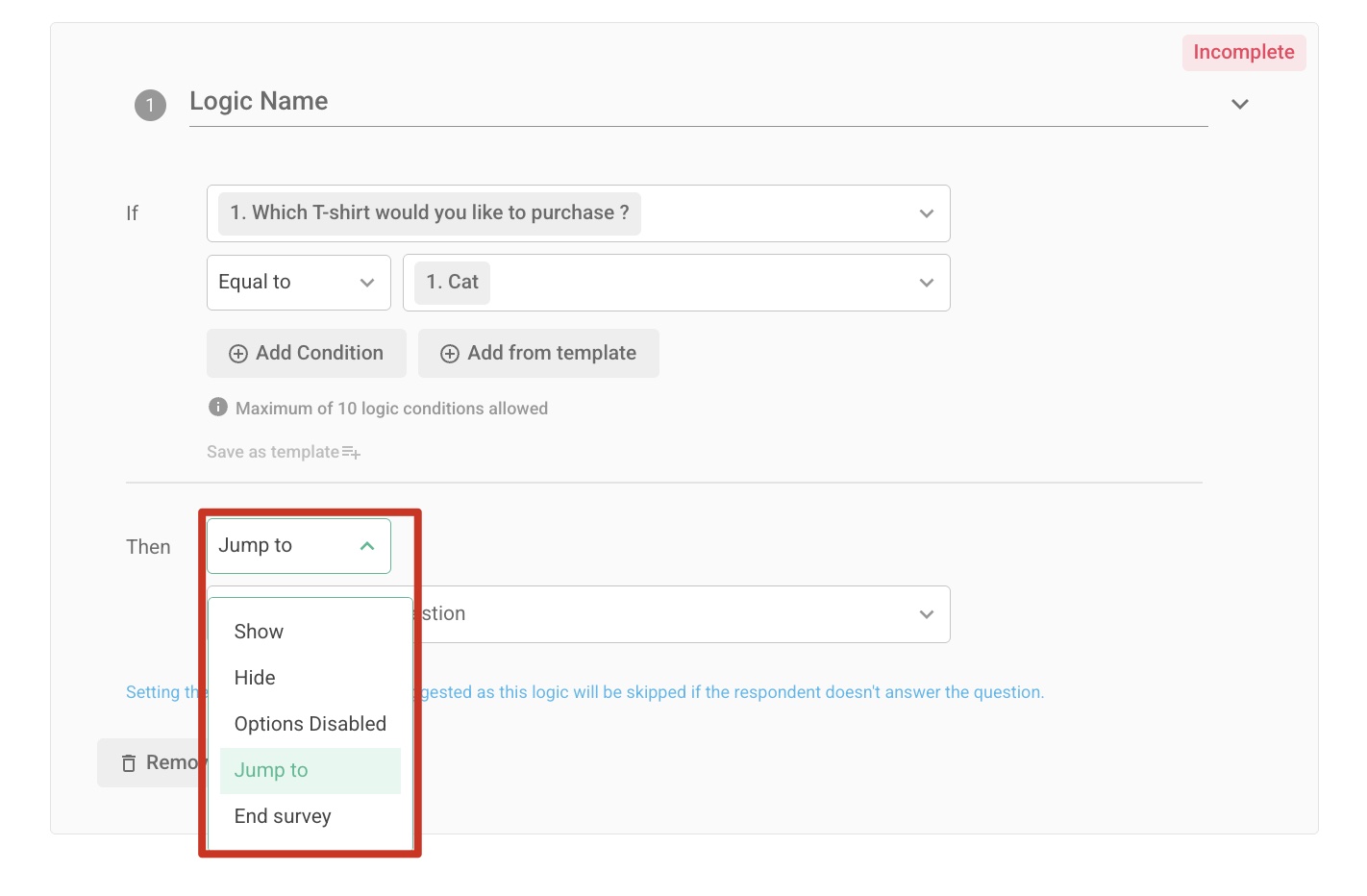This screenshot has height=896, width=1367.
Task: Expand the 1. Cat answer dropdown
Action: point(925,282)
